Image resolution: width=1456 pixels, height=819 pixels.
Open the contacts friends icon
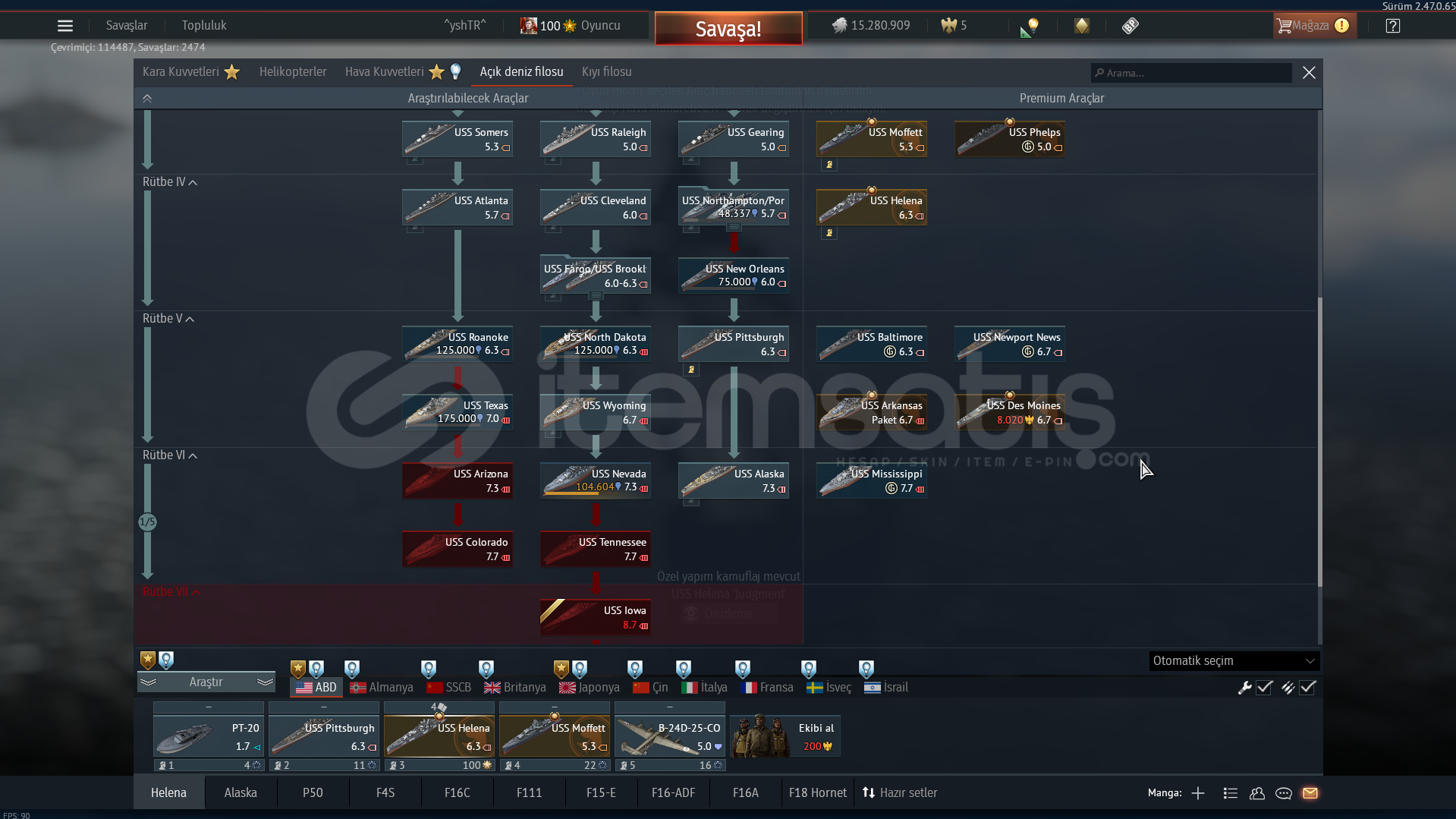click(1257, 793)
